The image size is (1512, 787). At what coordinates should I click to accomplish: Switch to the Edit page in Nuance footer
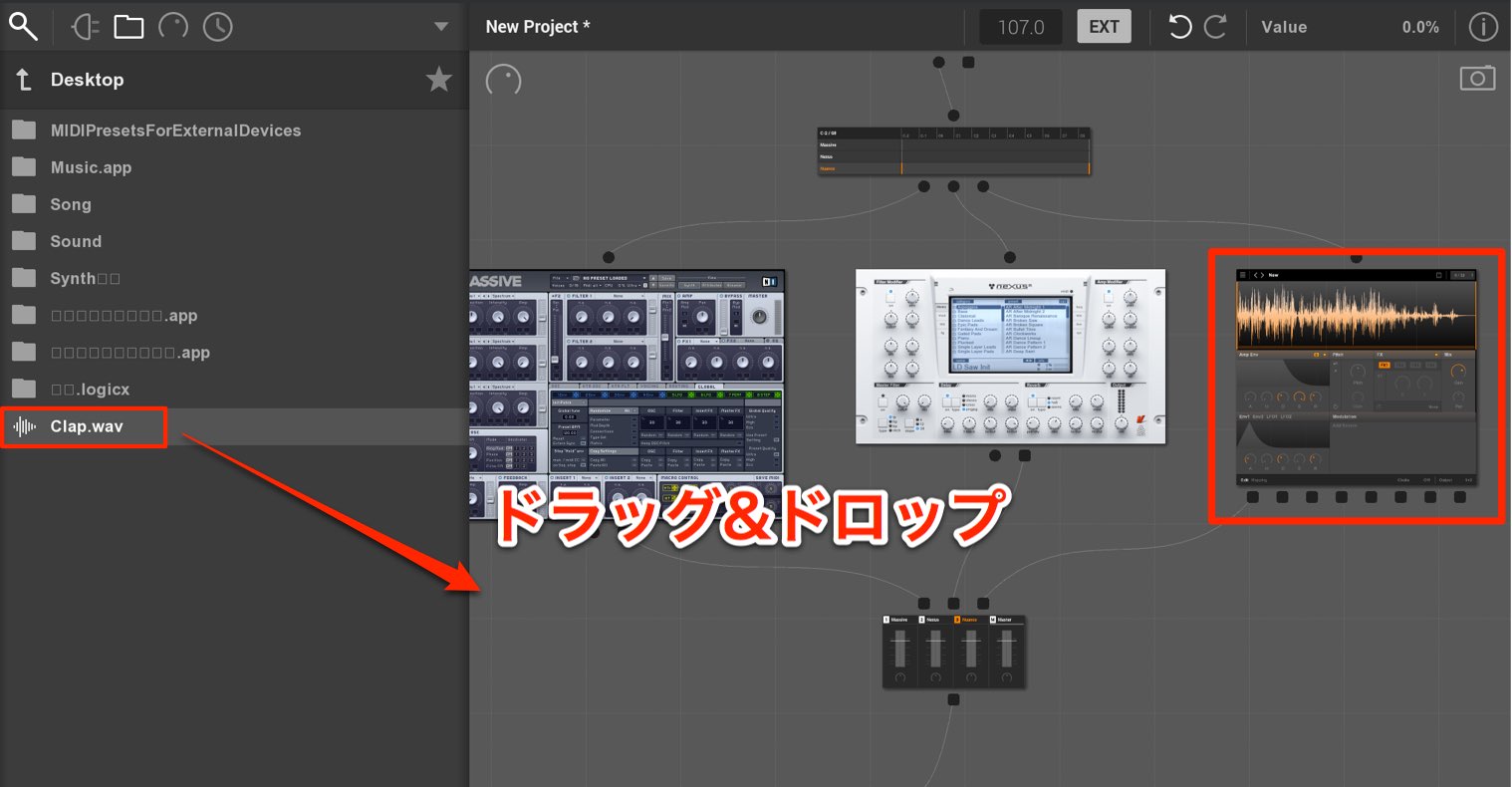(x=1244, y=480)
